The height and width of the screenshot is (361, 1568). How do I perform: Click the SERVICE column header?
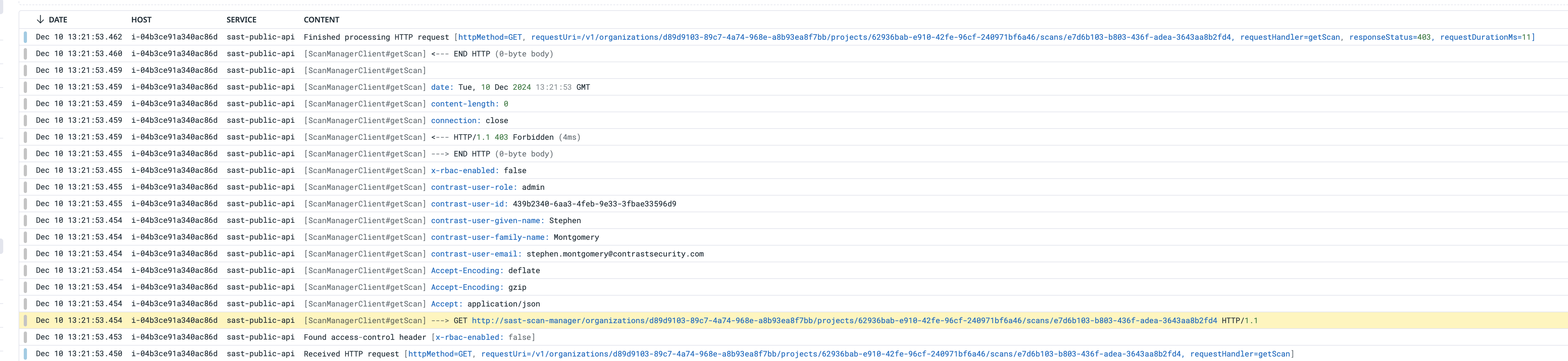coord(242,20)
